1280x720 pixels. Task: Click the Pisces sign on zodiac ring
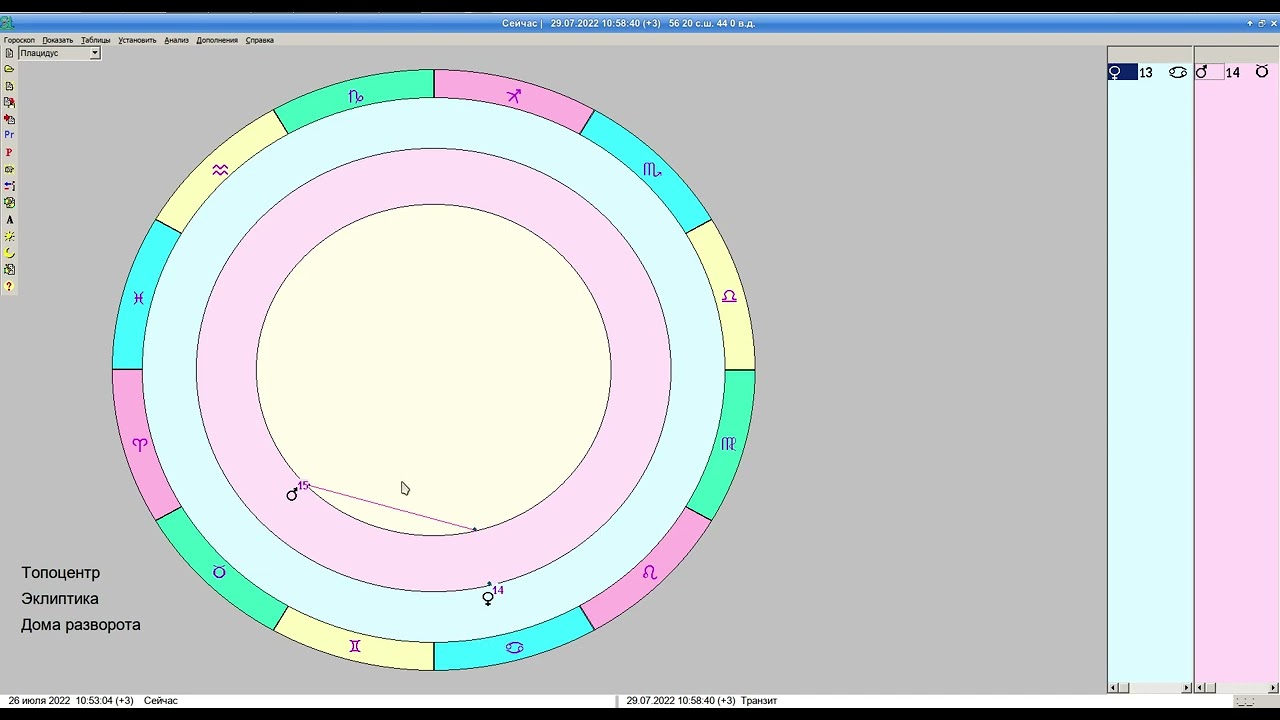click(138, 297)
